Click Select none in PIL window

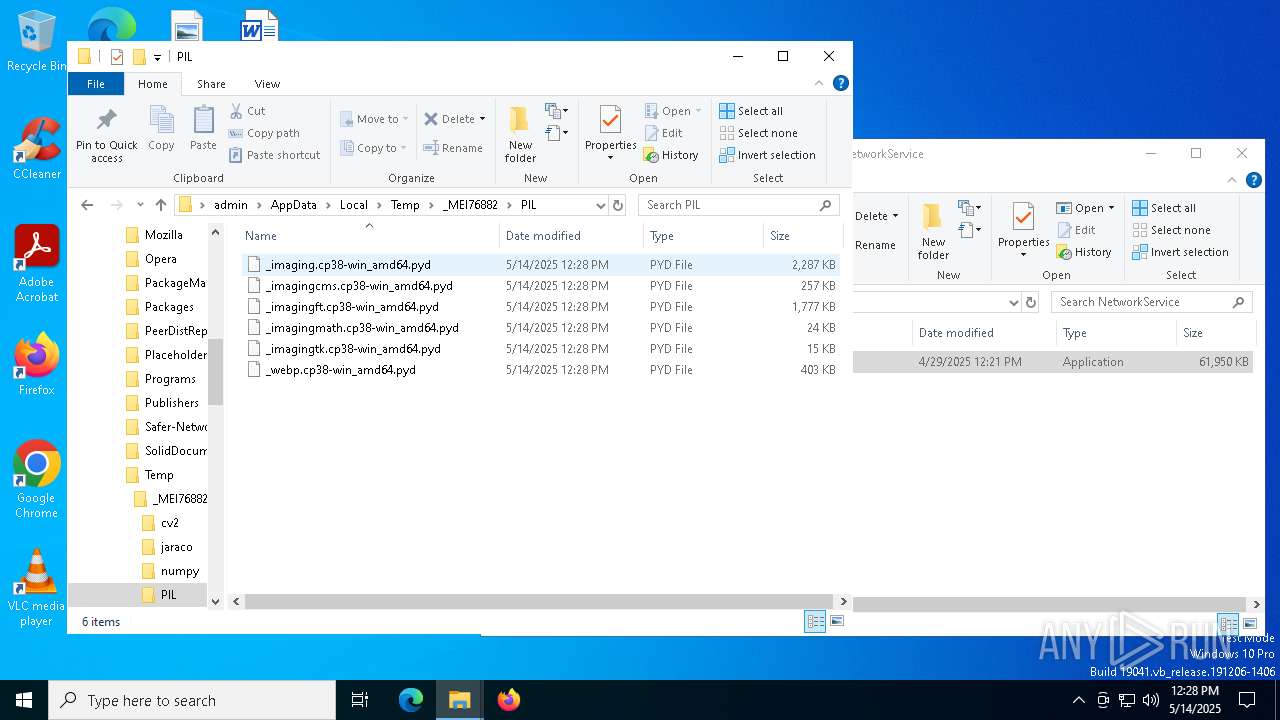[x=758, y=133]
